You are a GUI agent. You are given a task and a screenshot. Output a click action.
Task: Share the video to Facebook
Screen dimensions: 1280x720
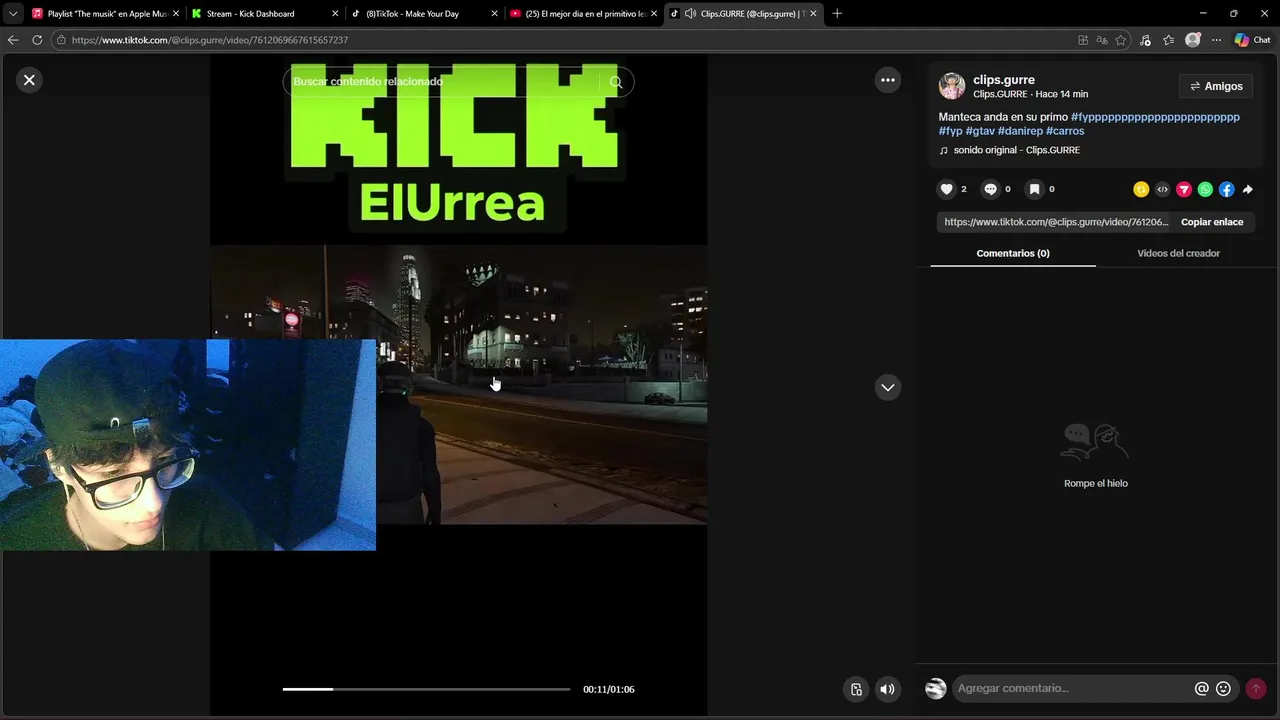pyautogui.click(x=1226, y=189)
